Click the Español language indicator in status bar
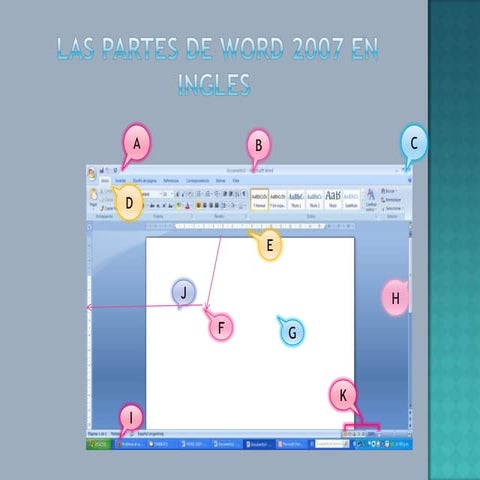The height and width of the screenshot is (480, 480). coord(150,434)
